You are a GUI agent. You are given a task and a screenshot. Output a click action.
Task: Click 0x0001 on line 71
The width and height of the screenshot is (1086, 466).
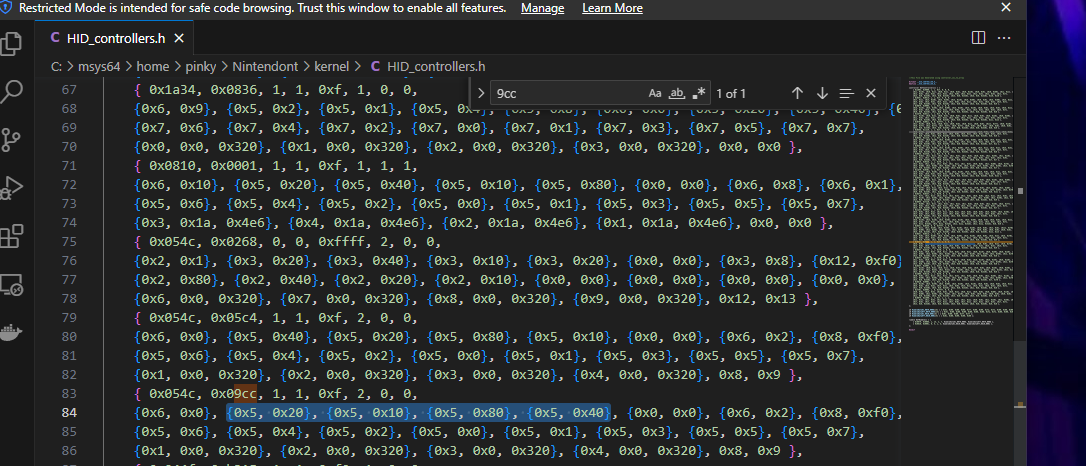(233, 165)
